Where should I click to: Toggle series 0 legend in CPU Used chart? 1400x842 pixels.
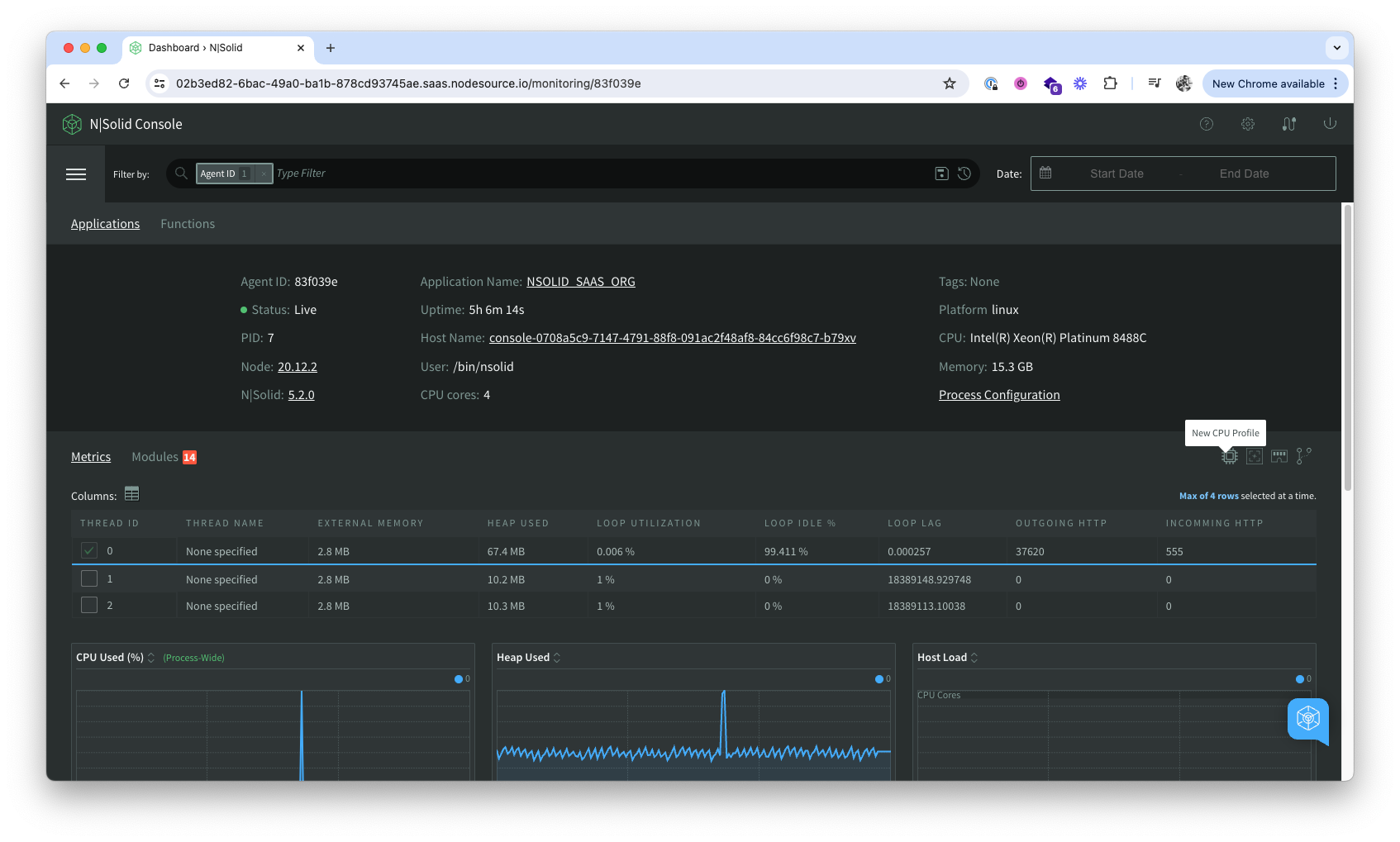pos(462,679)
